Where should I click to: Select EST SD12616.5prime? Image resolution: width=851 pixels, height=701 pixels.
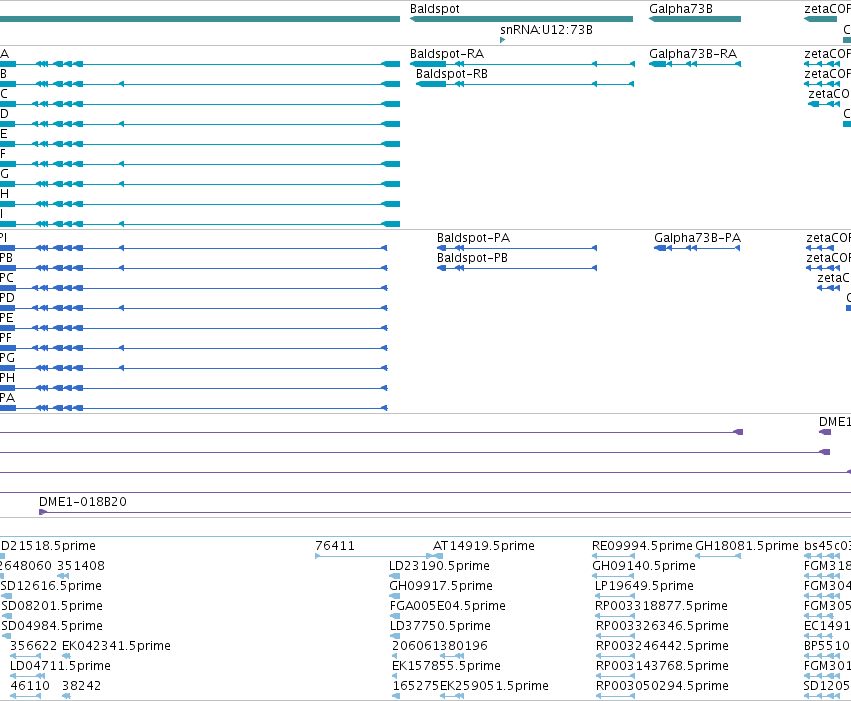point(51,585)
